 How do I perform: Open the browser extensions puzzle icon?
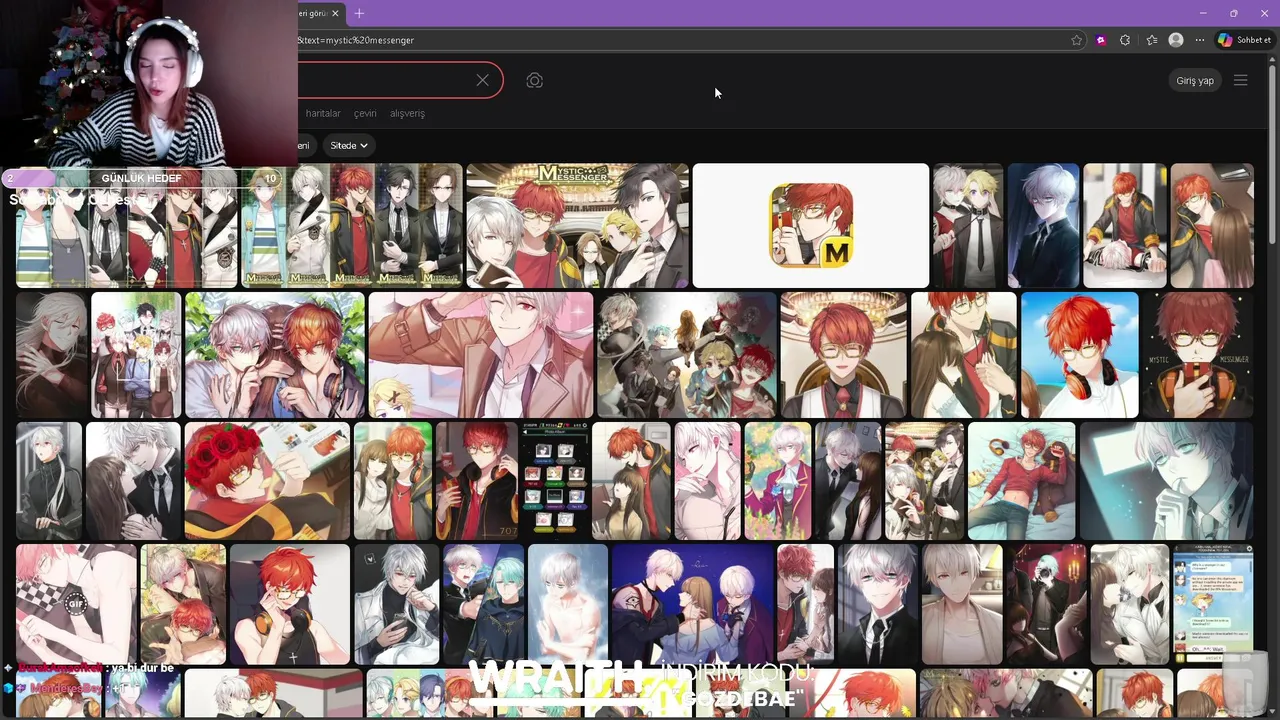point(1125,40)
